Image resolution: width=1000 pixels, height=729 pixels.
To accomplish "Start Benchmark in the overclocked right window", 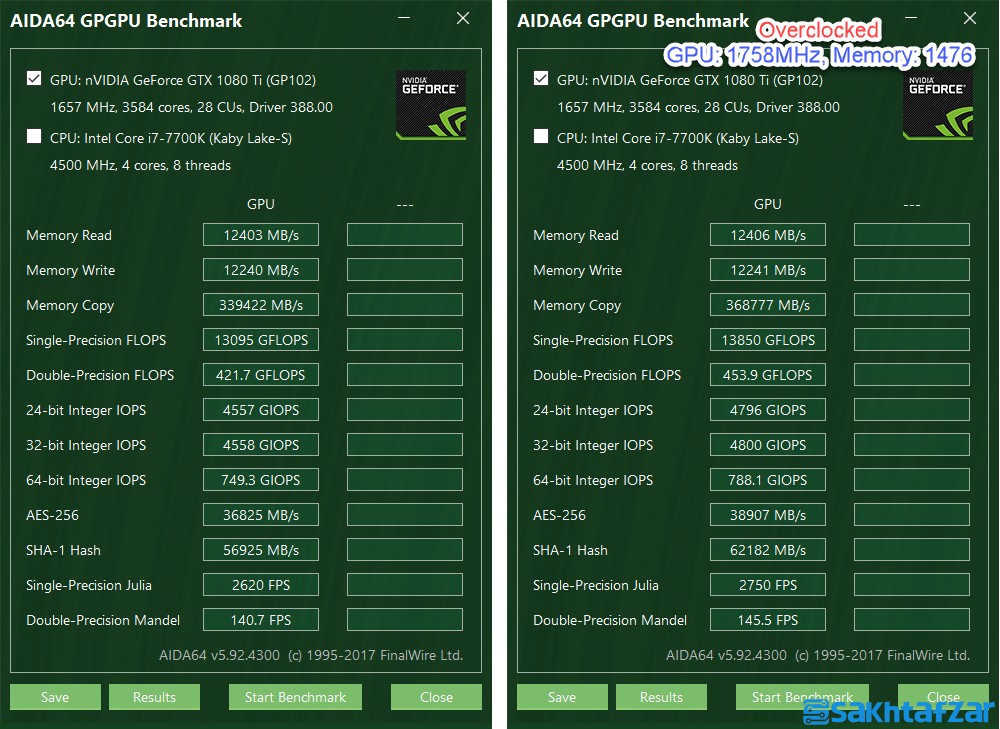I will tap(802, 697).
